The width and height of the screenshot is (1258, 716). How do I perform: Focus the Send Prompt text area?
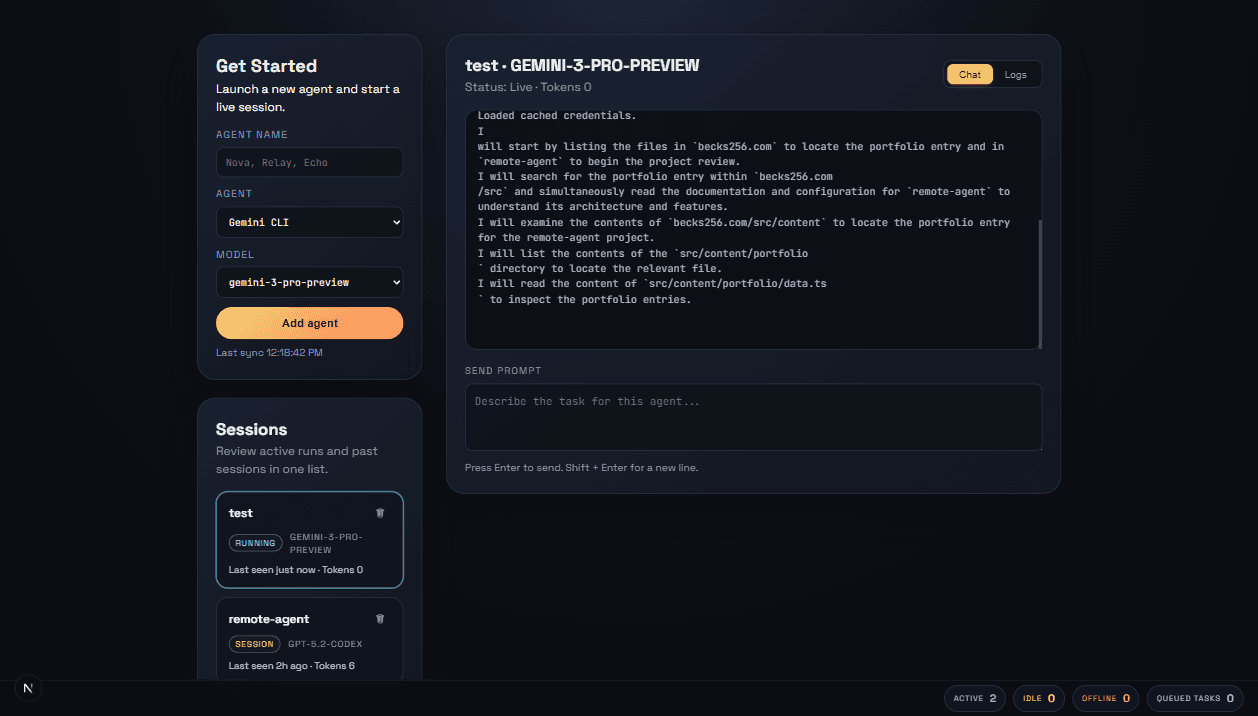point(753,416)
